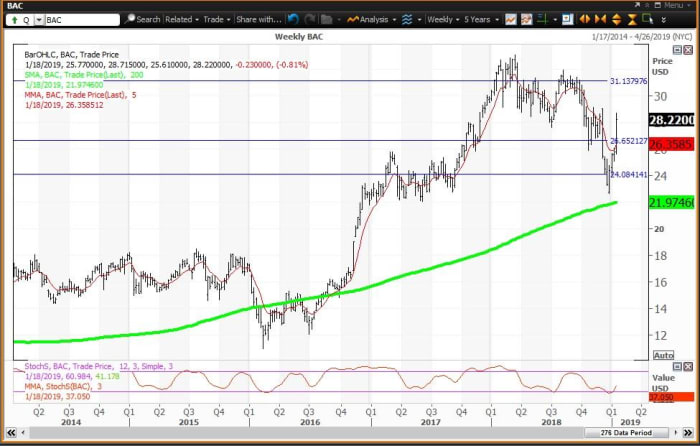Open the Related menu
The height and width of the screenshot is (446, 700).
tap(182, 19)
